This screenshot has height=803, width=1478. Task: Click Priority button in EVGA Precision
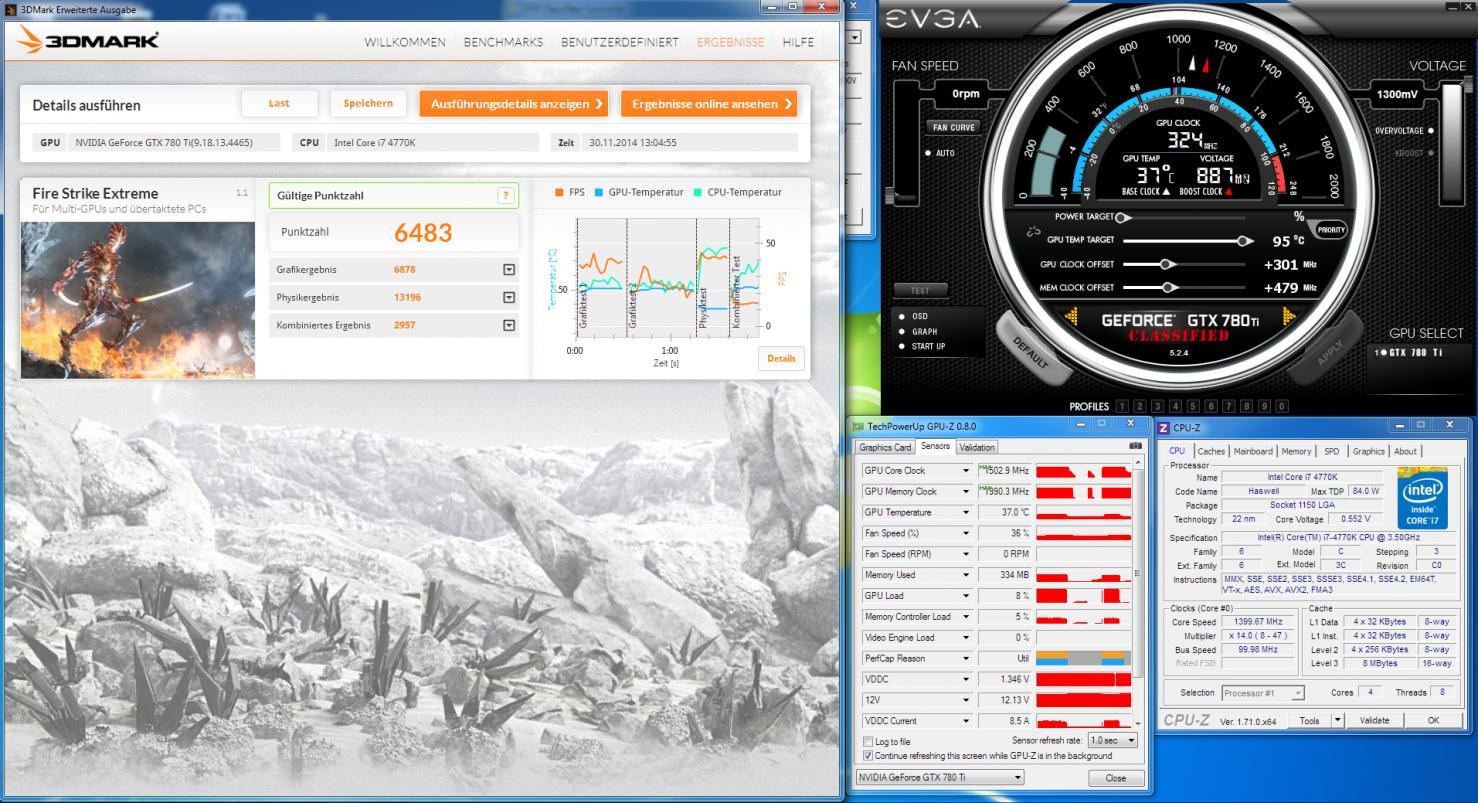click(x=1331, y=229)
